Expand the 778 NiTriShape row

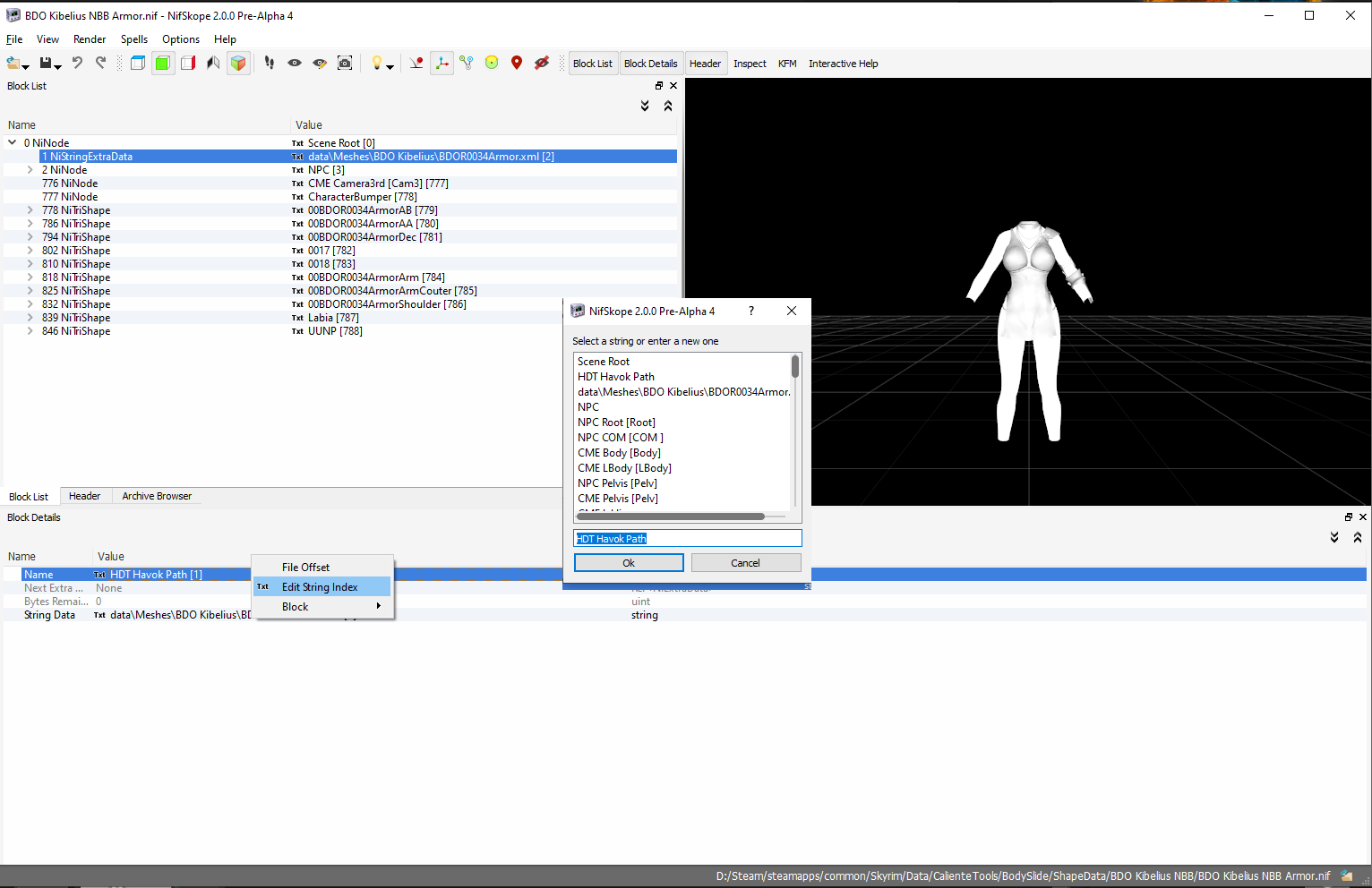[30, 209]
